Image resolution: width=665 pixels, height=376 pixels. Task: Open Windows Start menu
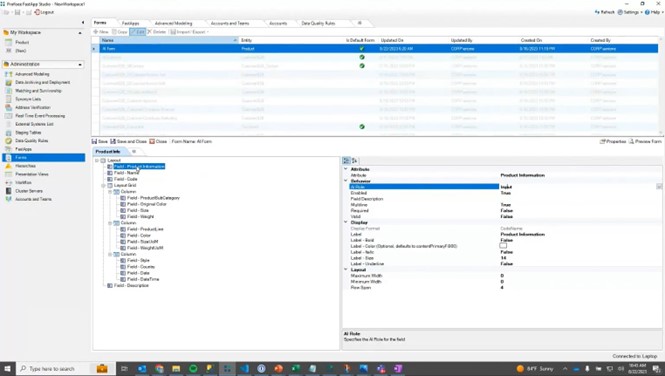[7, 369]
